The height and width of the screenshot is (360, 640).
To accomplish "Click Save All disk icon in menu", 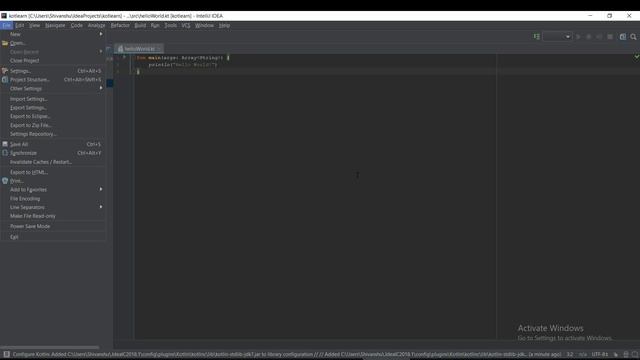I will click(5, 144).
